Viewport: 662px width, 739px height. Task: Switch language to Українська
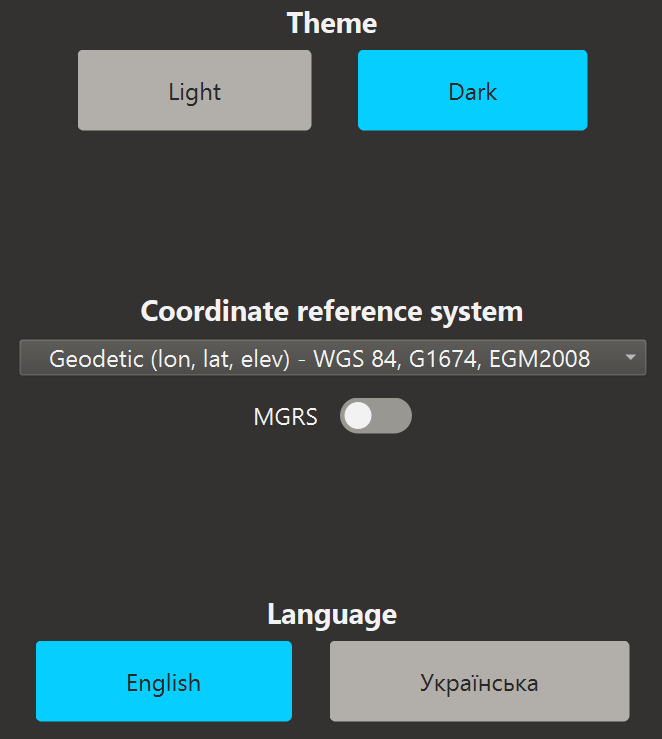pos(480,681)
